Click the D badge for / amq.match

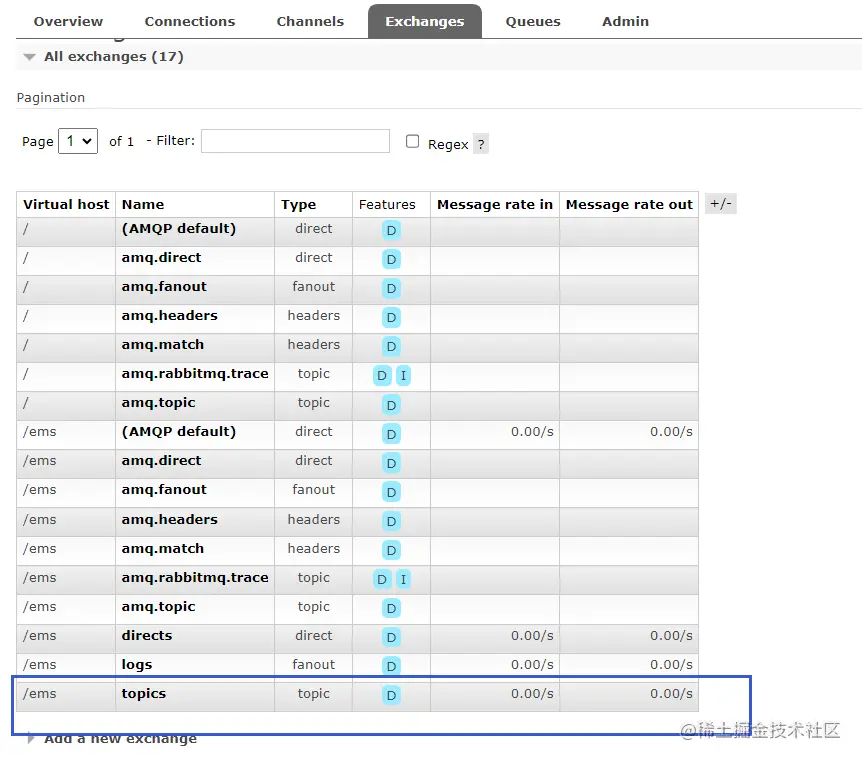click(x=391, y=346)
